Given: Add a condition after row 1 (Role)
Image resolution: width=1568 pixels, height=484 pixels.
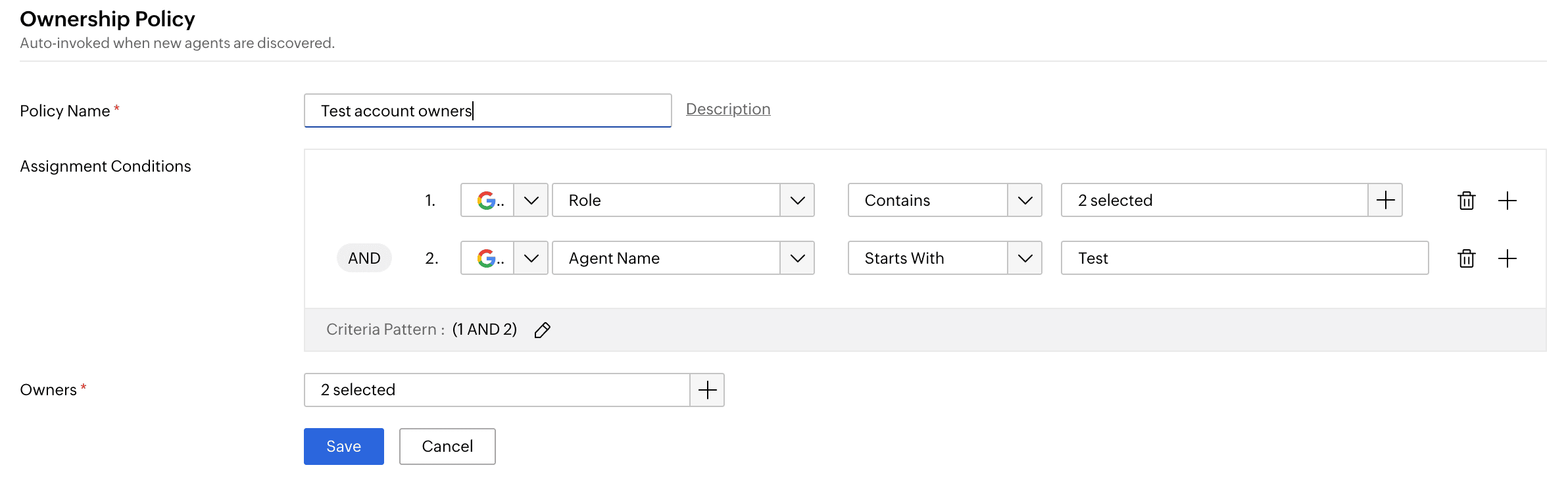Looking at the screenshot, I should tap(1507, 201).
